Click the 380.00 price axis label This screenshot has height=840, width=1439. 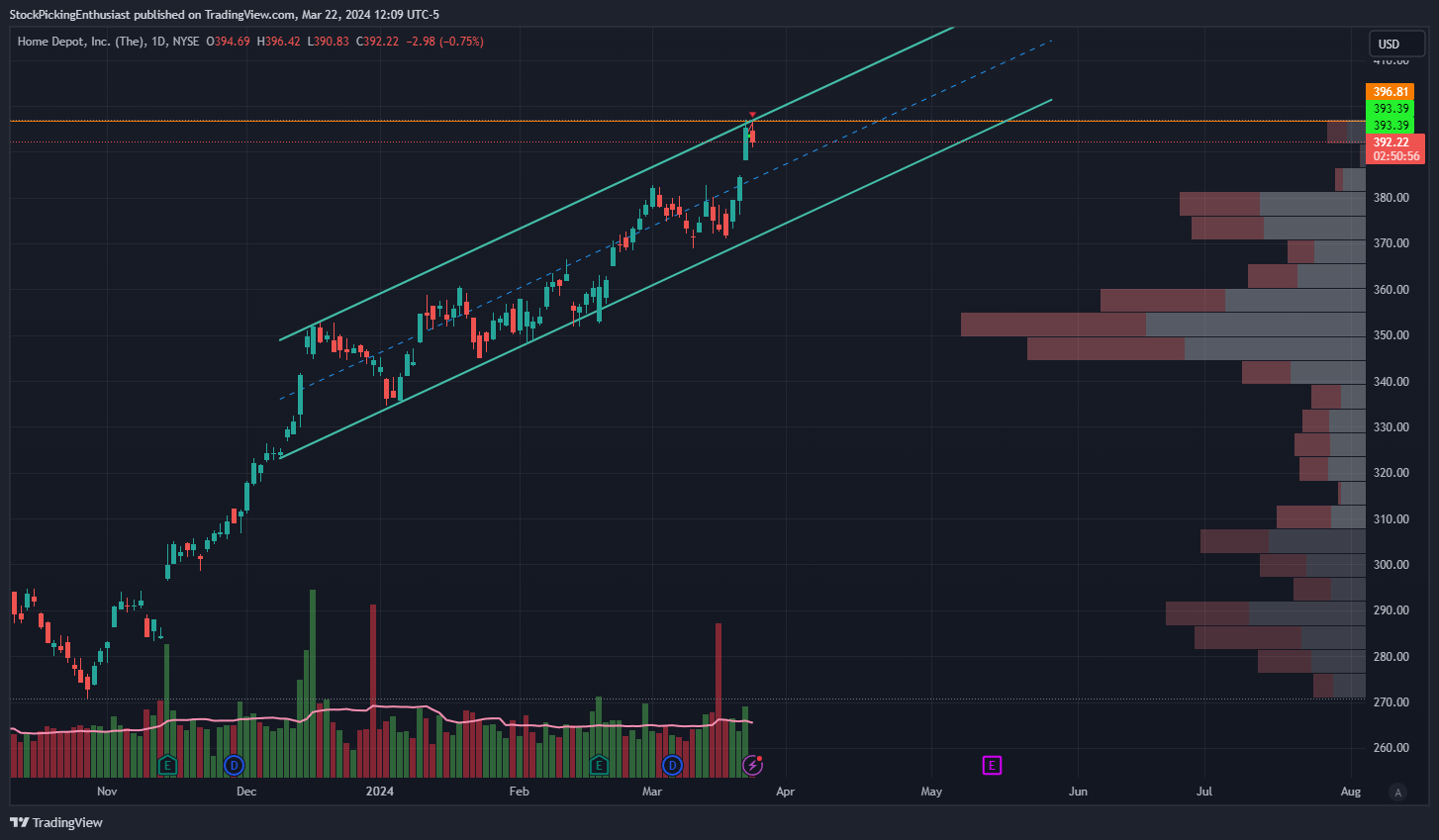tap(1391, 198)
